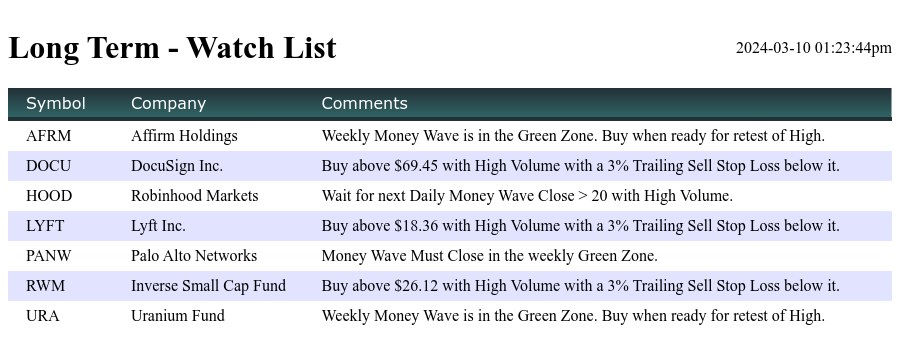Click Palo Alto Networks company name
The width and height of the screenshot is (900, 360).
pyautogui.click(x=194, y=256)
